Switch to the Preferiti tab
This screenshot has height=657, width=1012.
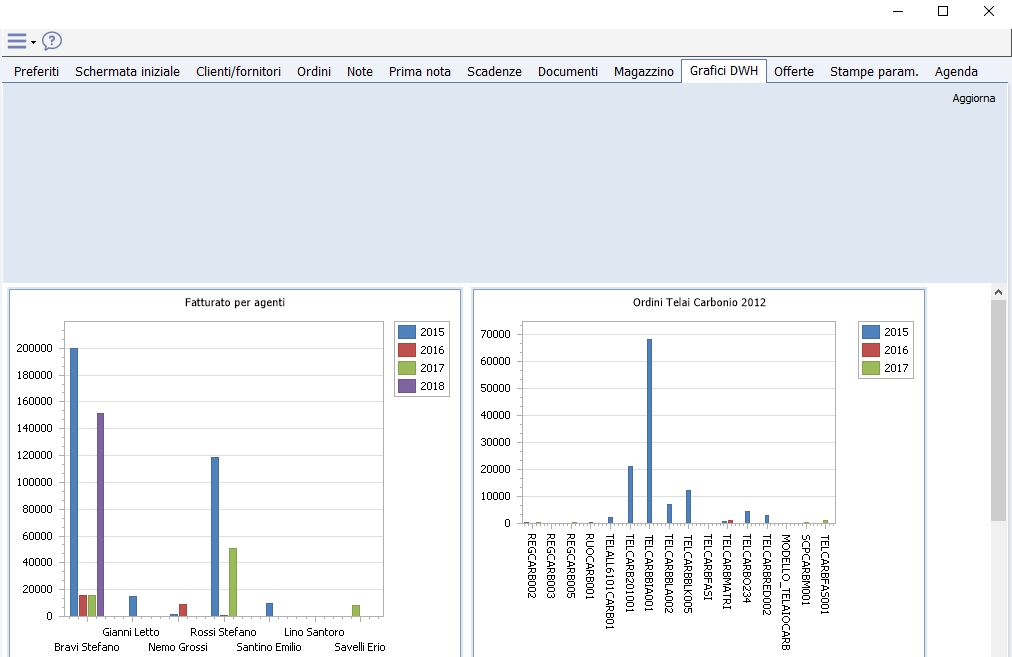pos(36,72)
